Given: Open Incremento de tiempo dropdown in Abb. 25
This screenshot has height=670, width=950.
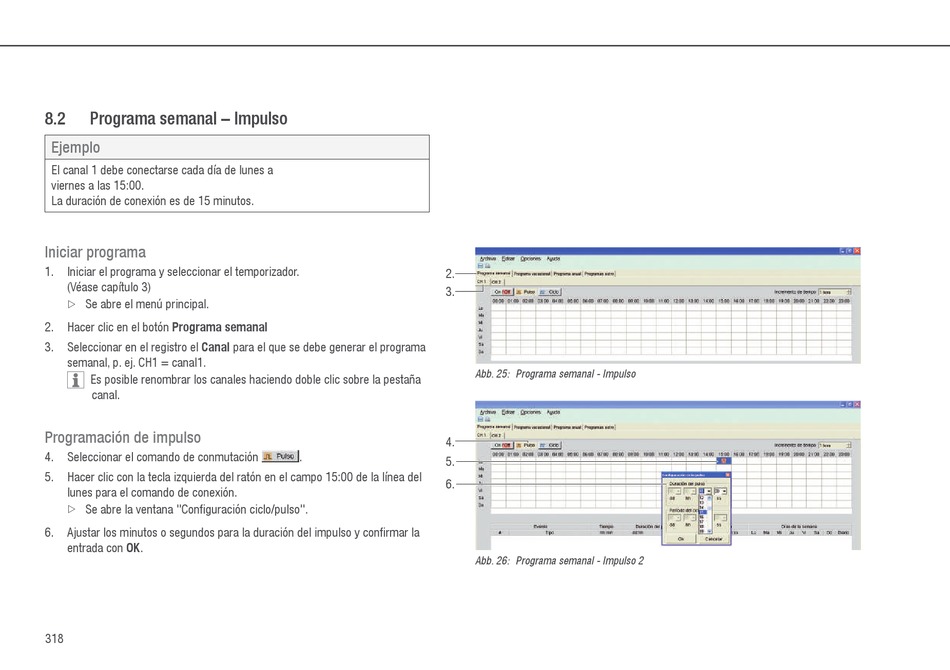Looking at the screenshot, I should 835,292.
